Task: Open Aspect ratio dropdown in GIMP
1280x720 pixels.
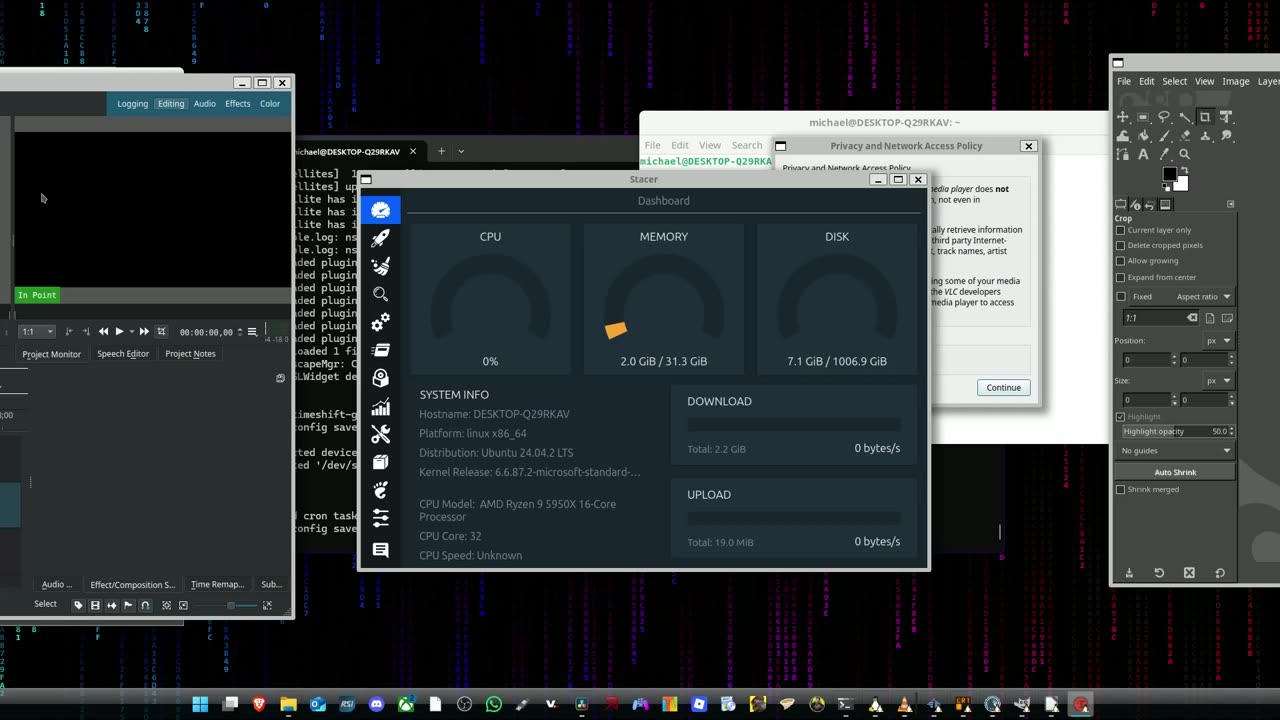Action: 1203,296
